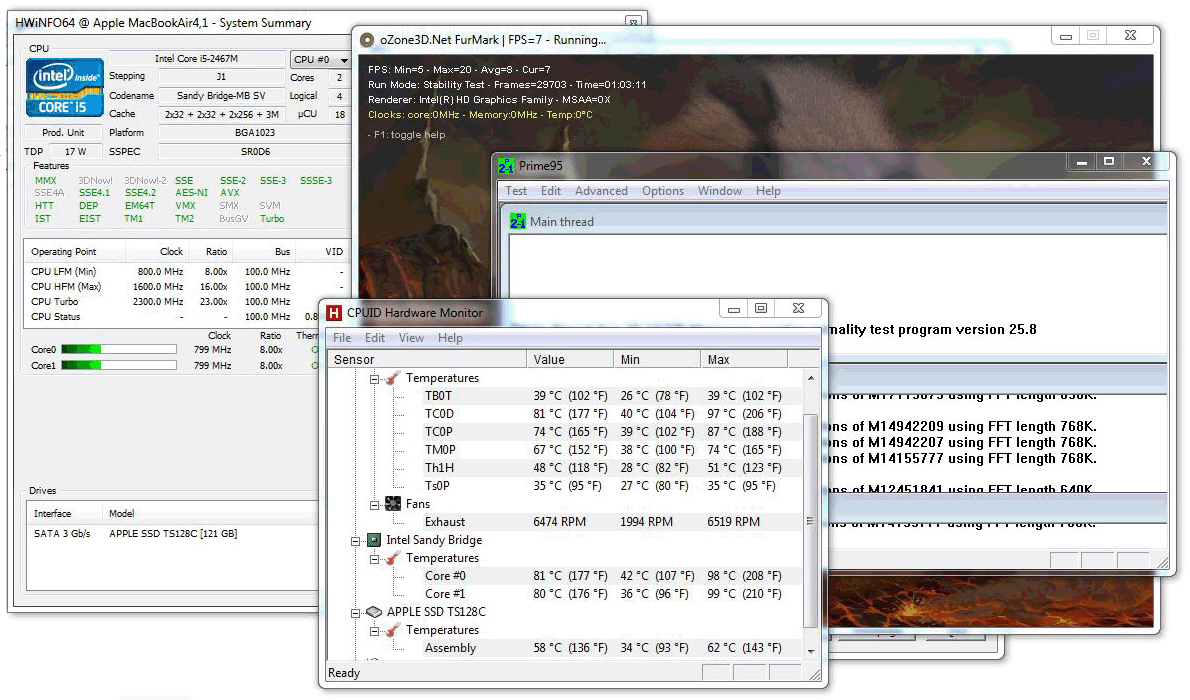
Task: Open the Help menu in Prime95
Action: pos(768,191)
